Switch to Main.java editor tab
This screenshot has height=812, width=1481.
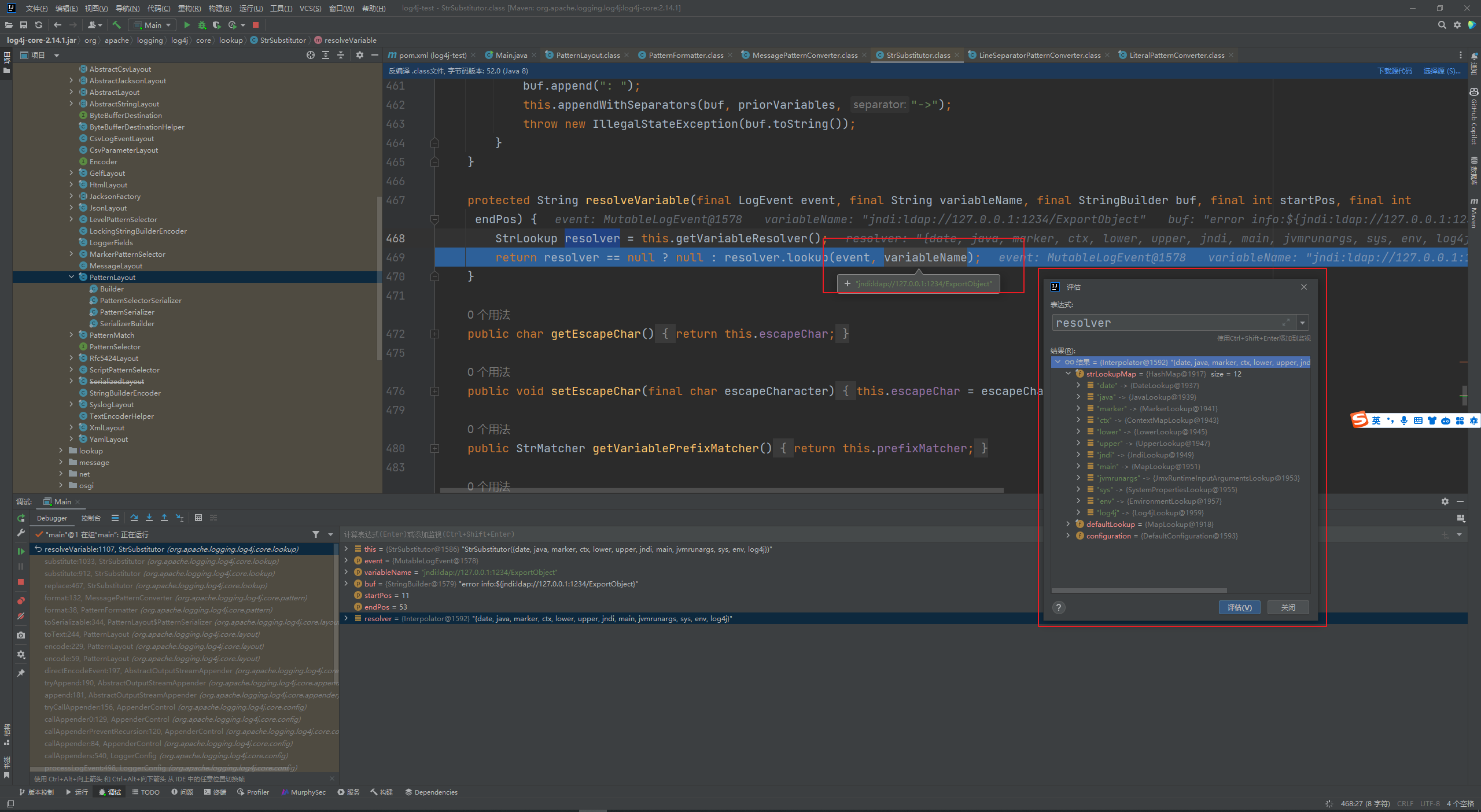coord(511,55)
